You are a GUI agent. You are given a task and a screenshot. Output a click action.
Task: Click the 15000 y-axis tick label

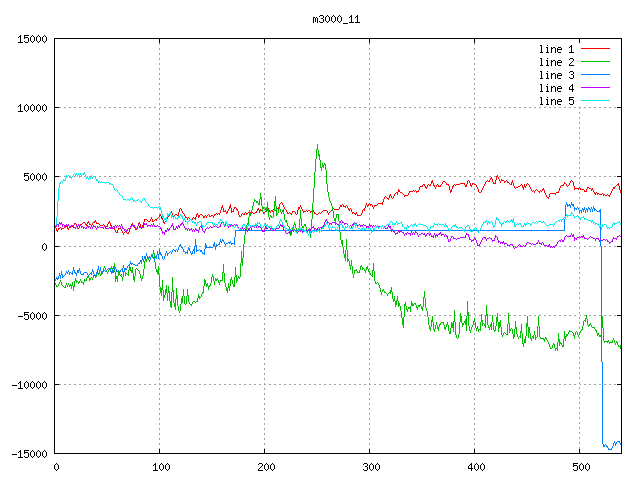coord(32,39)
